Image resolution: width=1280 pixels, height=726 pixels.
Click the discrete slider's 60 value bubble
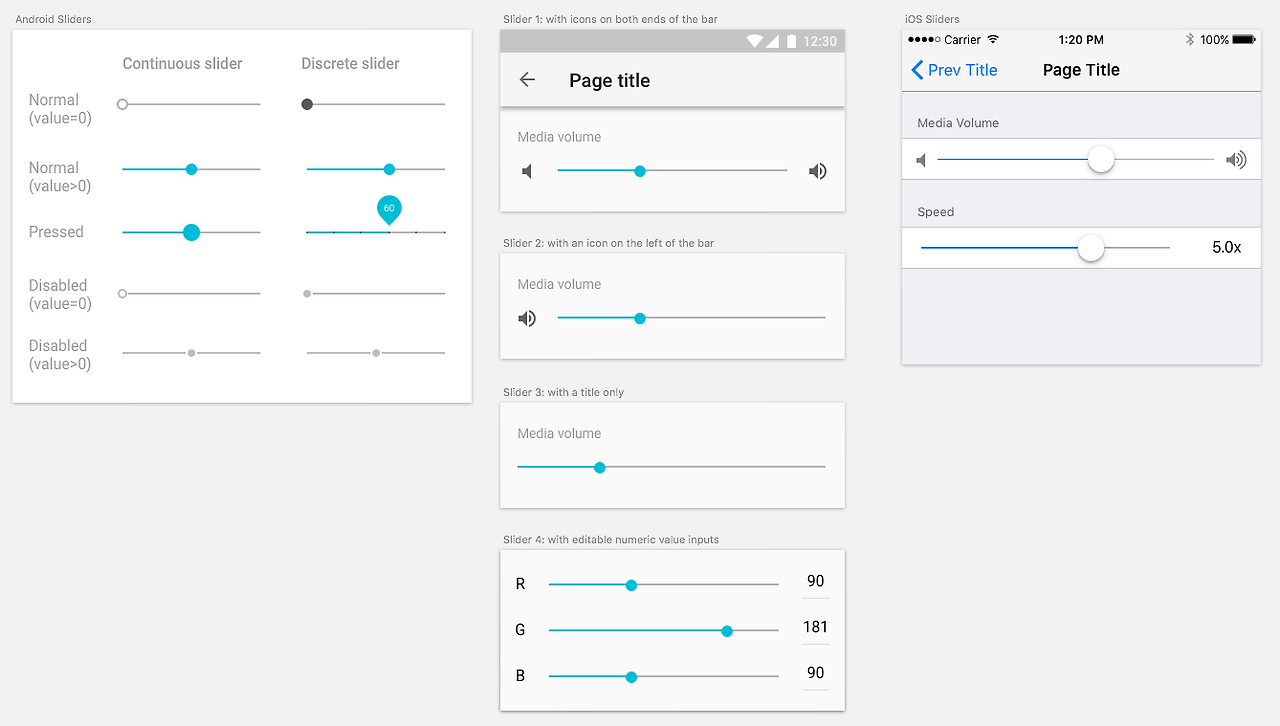(389, 208)
